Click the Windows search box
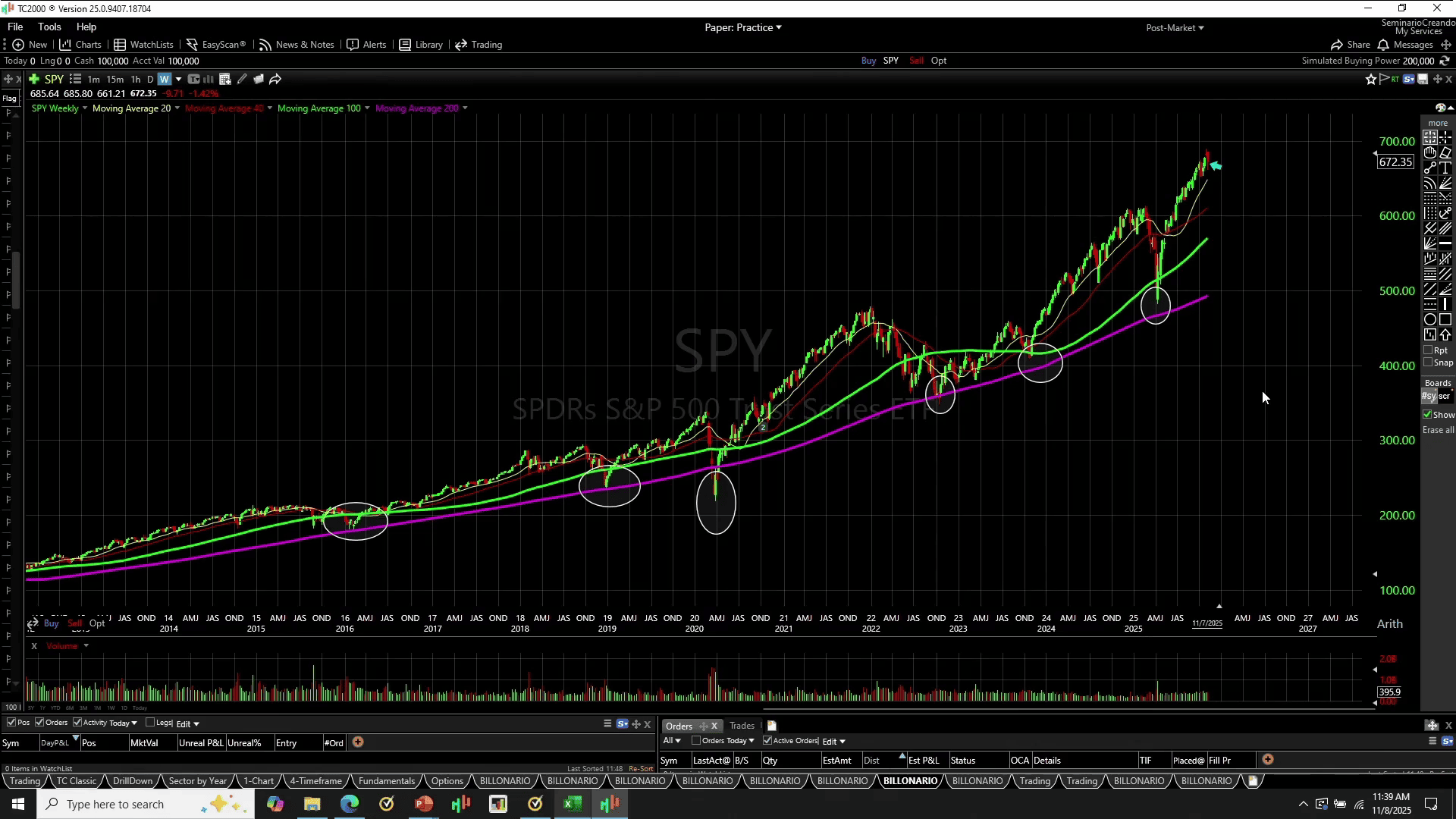1456x819 pixels. [115, 804]
